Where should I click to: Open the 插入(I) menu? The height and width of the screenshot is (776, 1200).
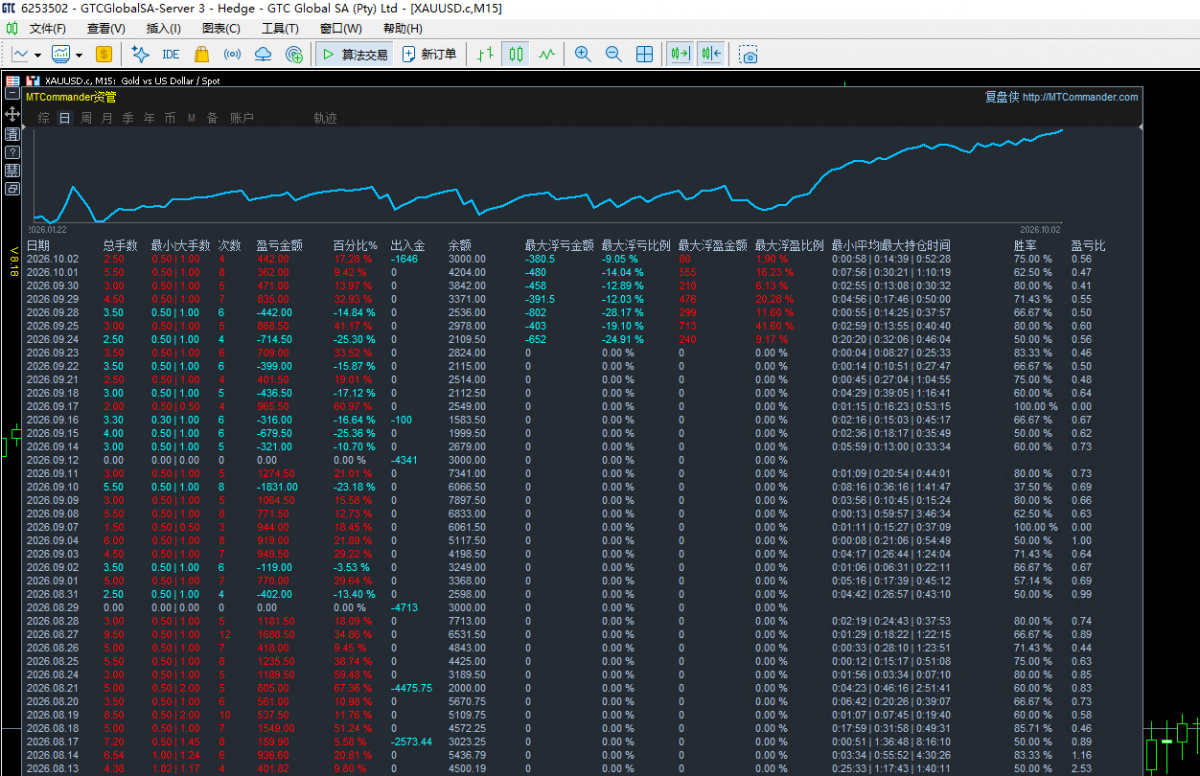point(163,28)
